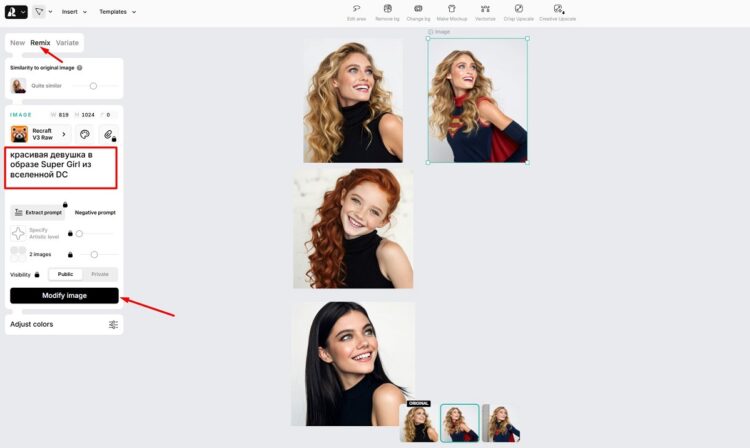Click the Vectorize tool

pyautogui.click(x=485, y=13)
